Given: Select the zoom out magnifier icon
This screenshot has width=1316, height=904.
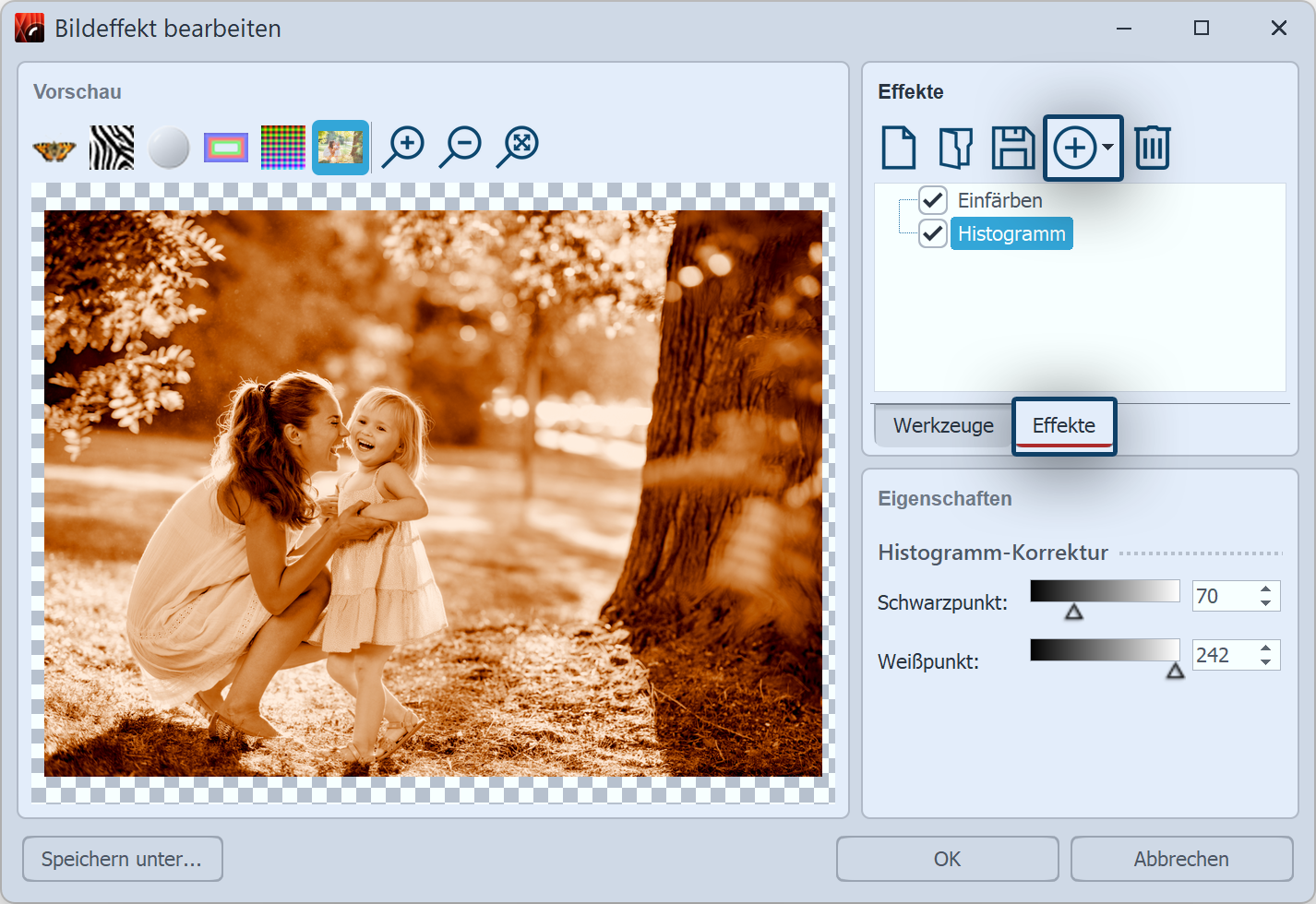Looking at the screenshot, I should point(461,146).
